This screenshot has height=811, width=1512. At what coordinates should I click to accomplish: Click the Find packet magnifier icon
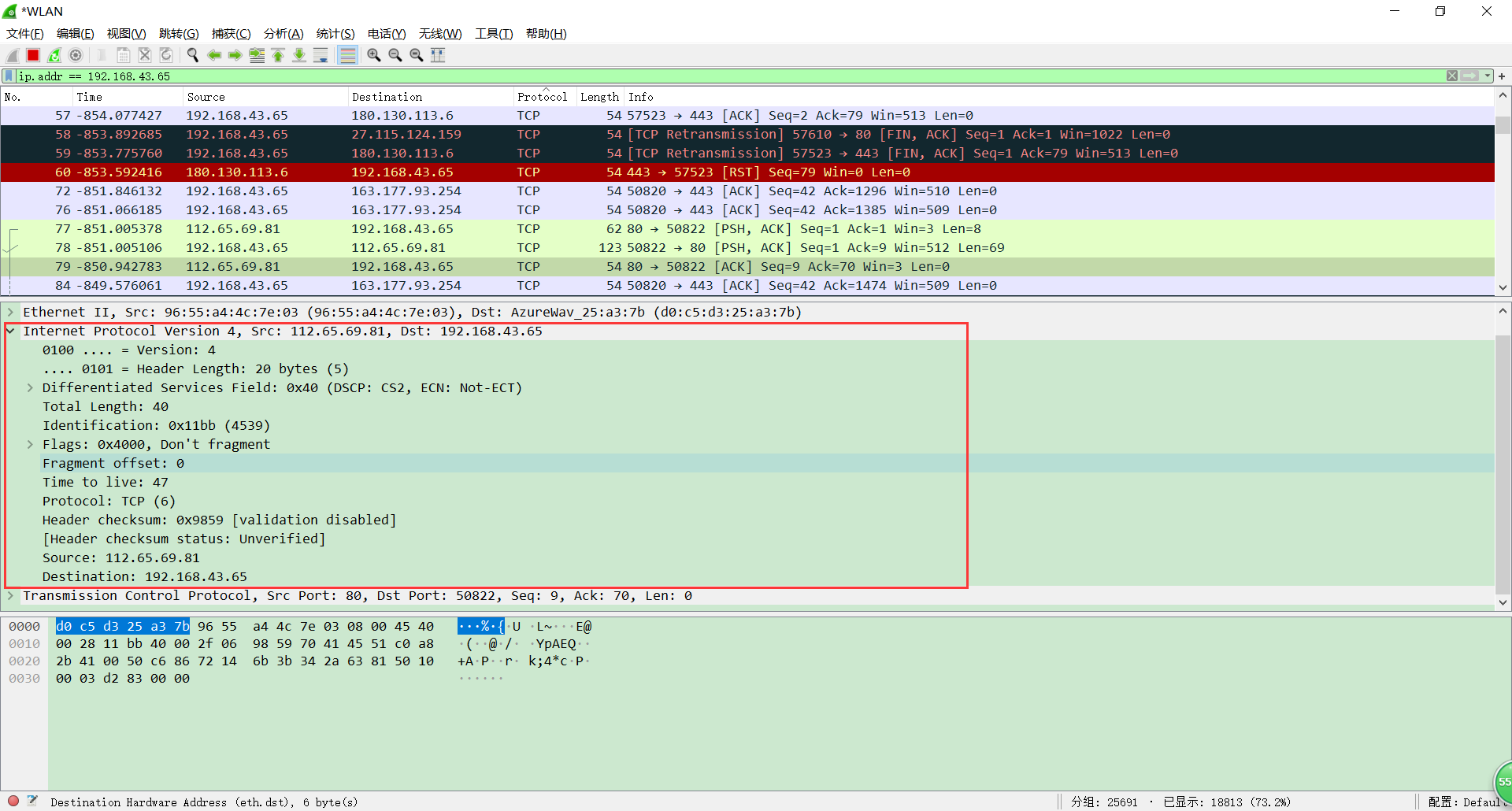pos(193,55)
